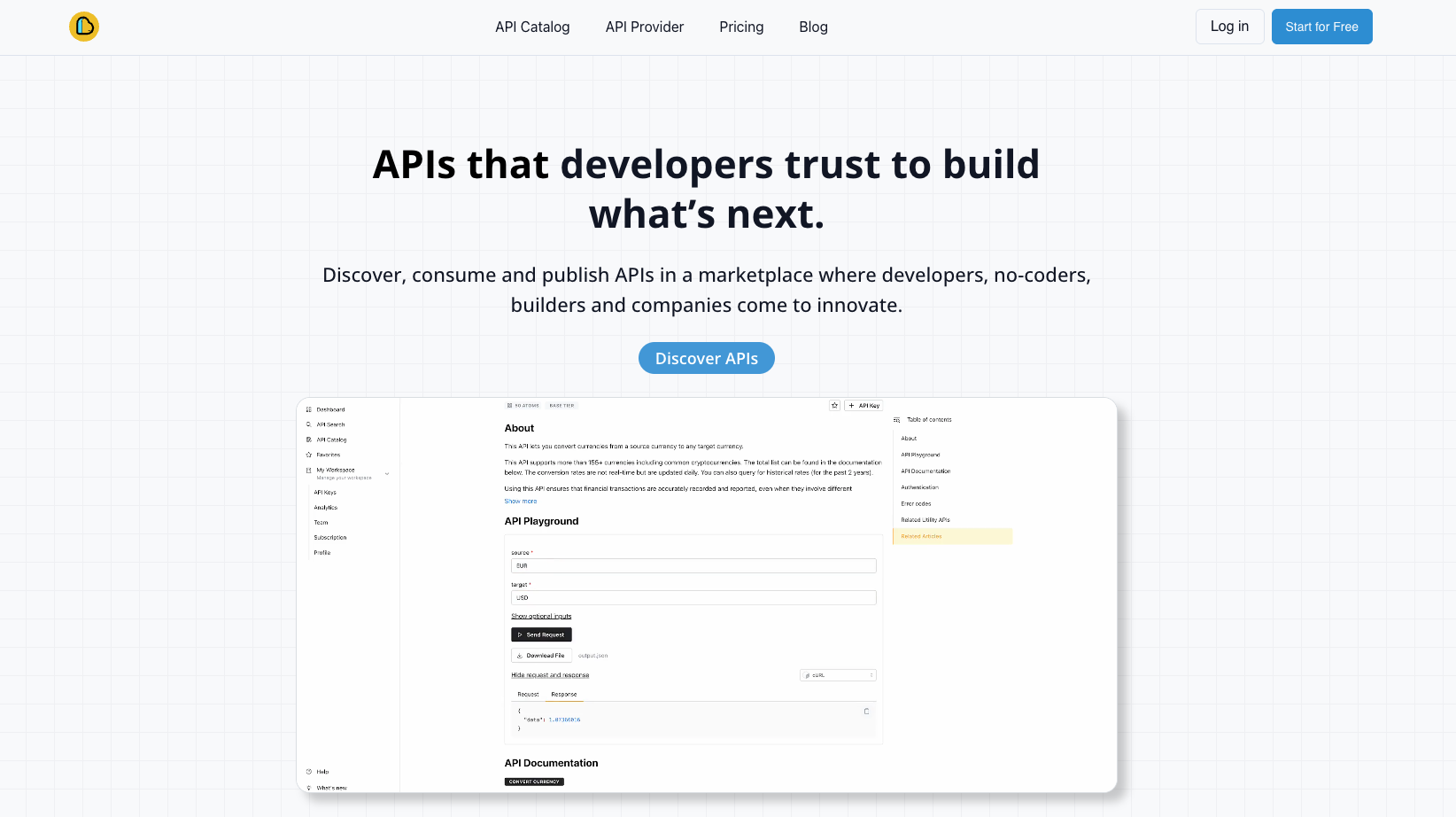Click Start for Free in the header
Screen dimensions: 1456x817
1321,27
